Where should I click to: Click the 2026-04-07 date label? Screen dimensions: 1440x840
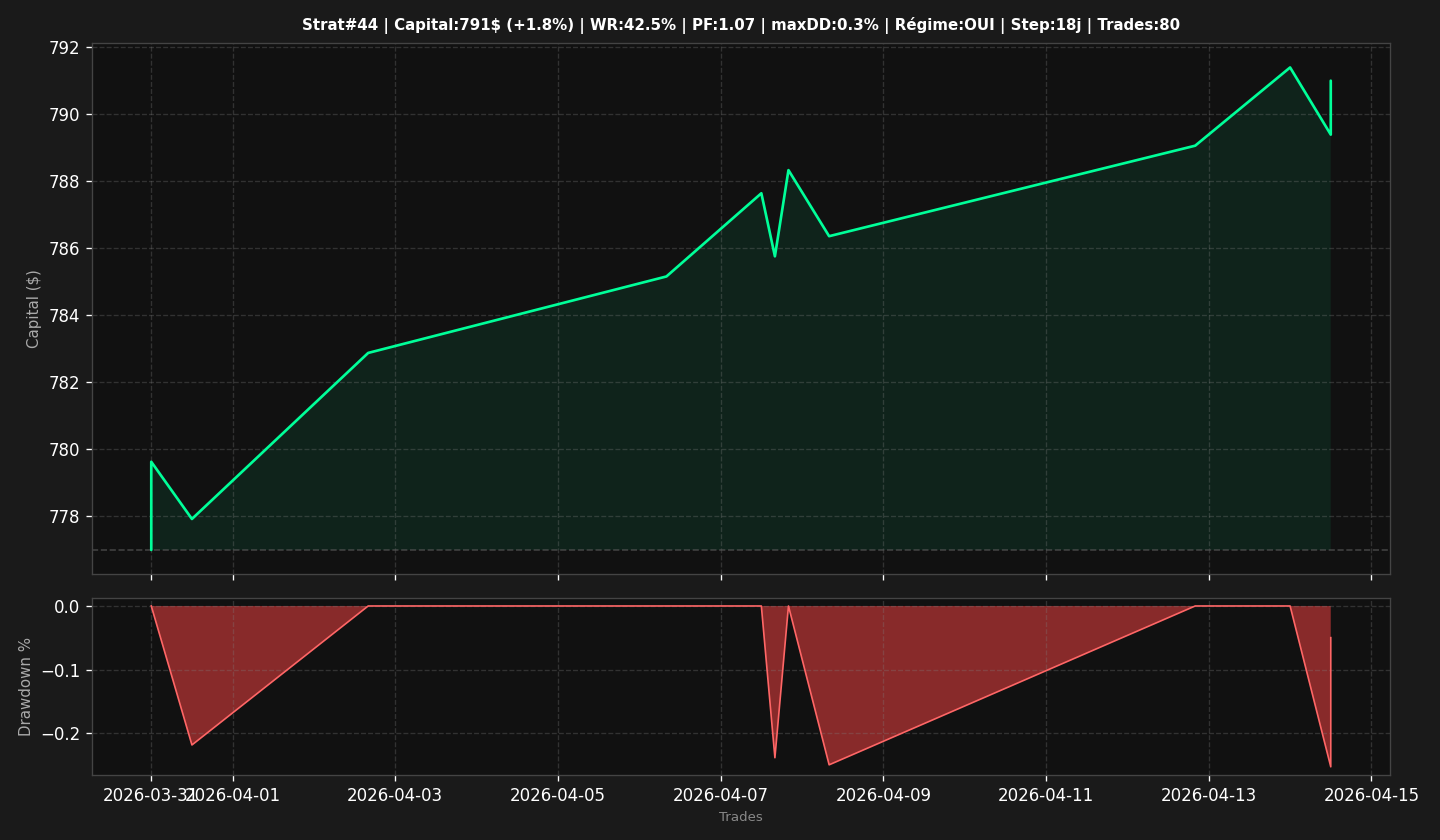coord(721,795)
